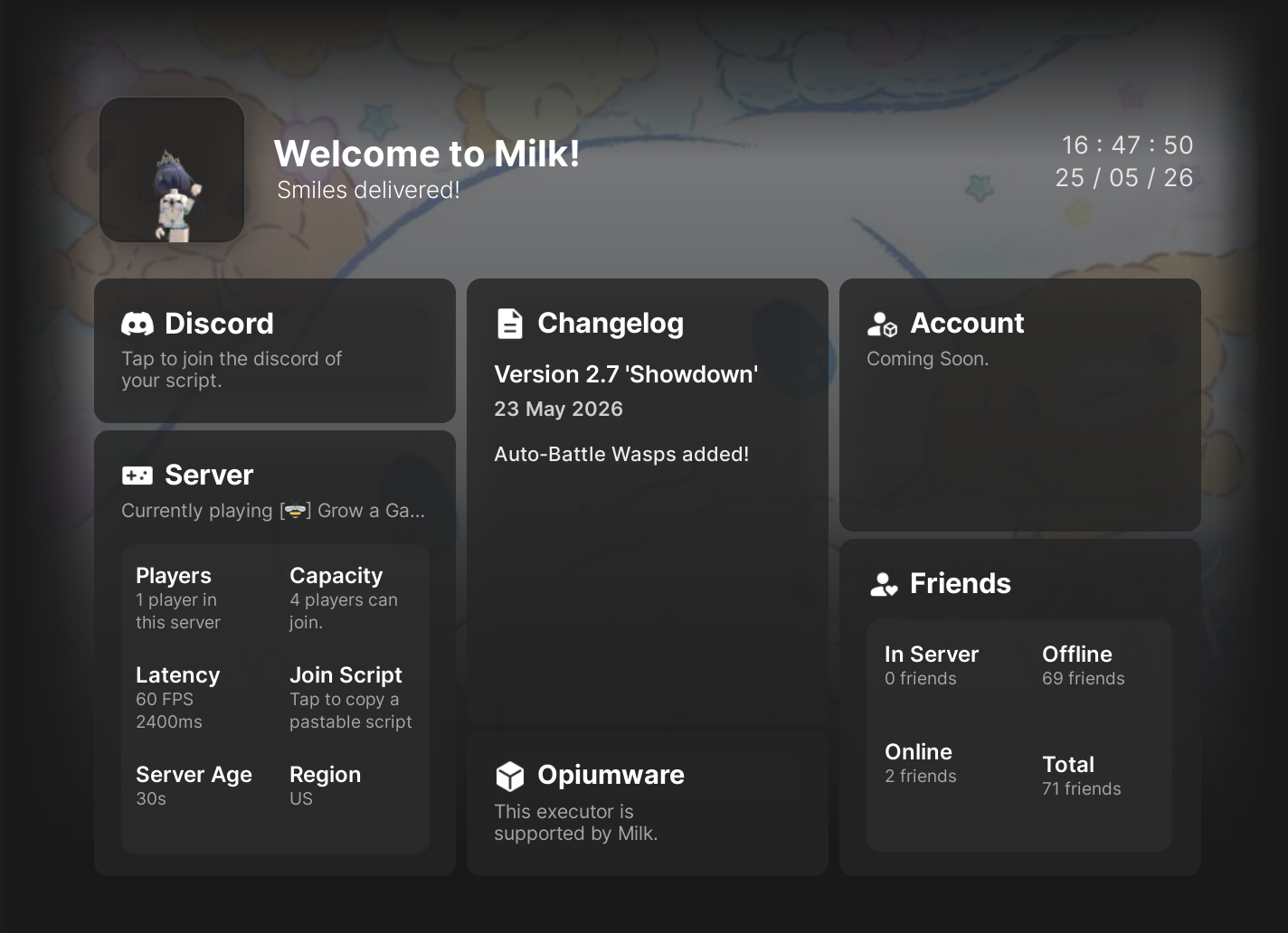The width and height of the screenshot is (1288, 933).
Task: Click the '0 friends' count
Action: coord(921,679)
